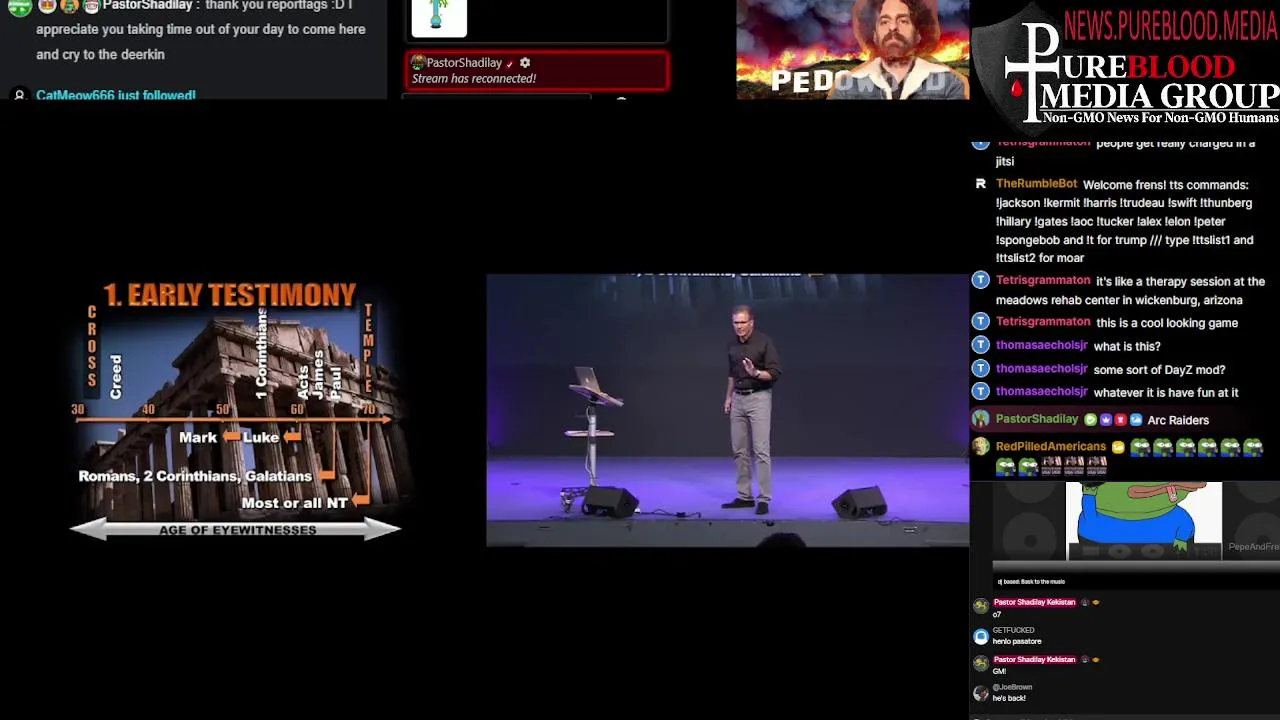This screenshot has width=1280, height=720.
Task: Click follower icon beside CatMeow666 just followed
Action: click(x=18, y=95)
